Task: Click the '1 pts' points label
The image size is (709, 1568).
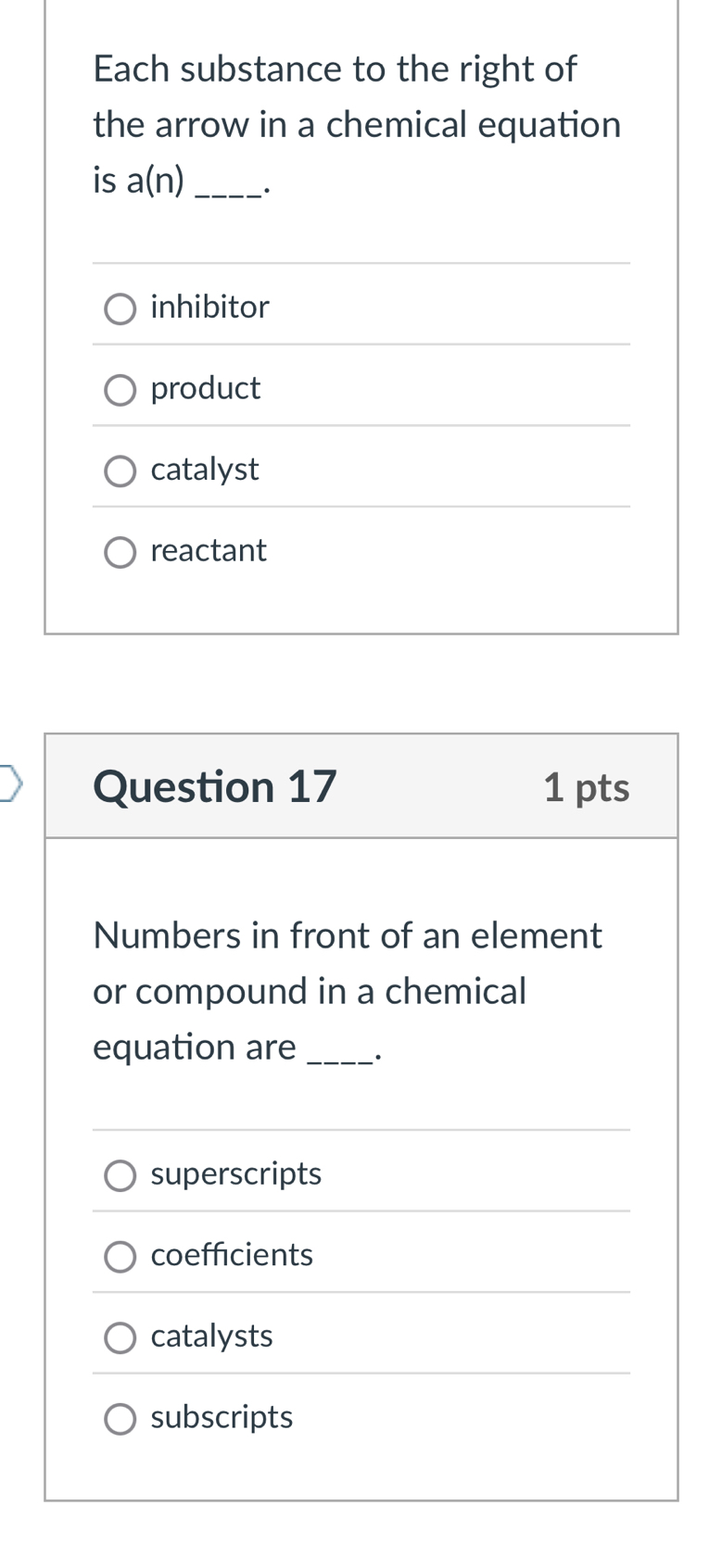Action: [x=586, y=788]
